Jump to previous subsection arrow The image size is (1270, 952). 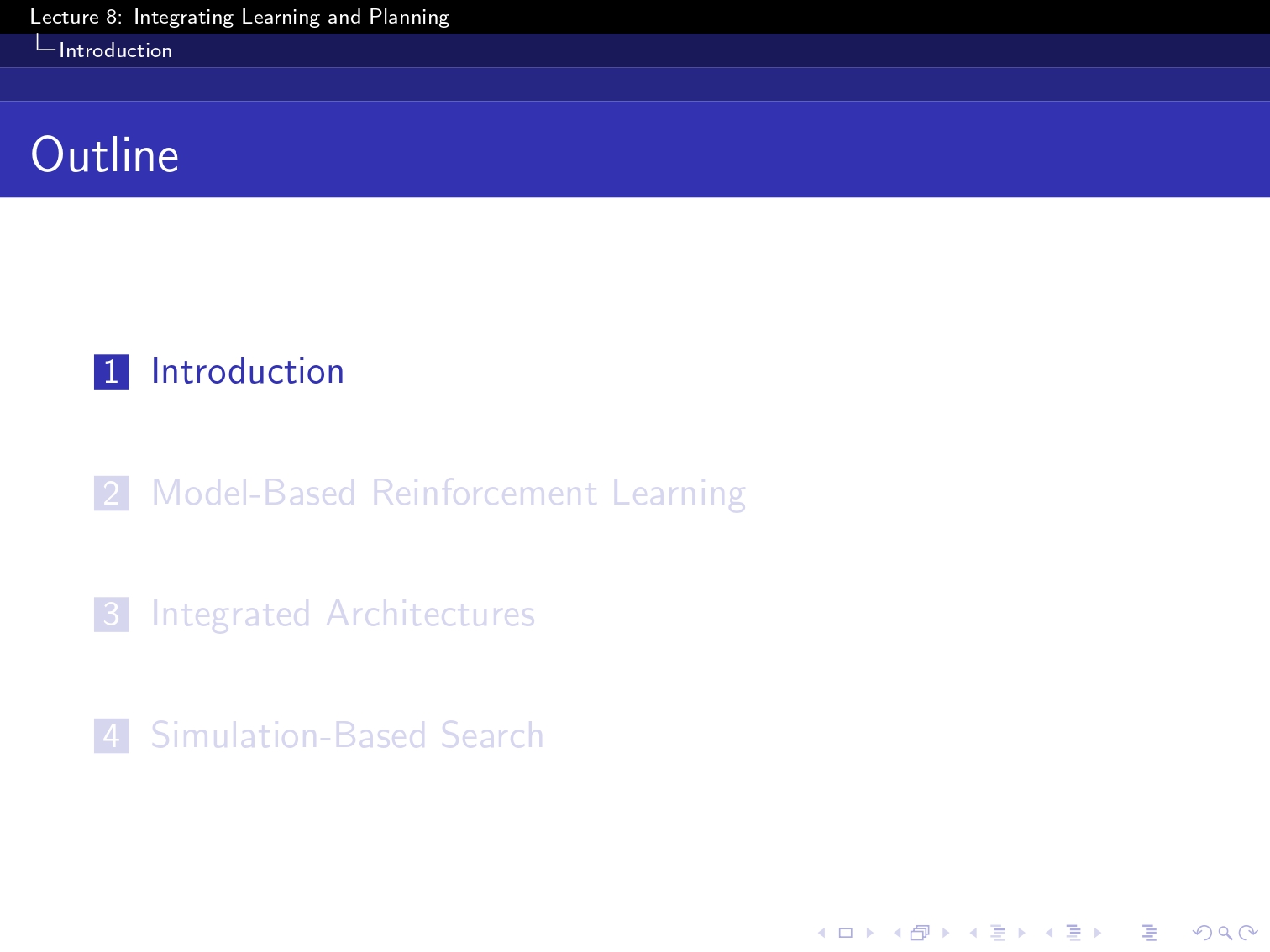point(973,933)
